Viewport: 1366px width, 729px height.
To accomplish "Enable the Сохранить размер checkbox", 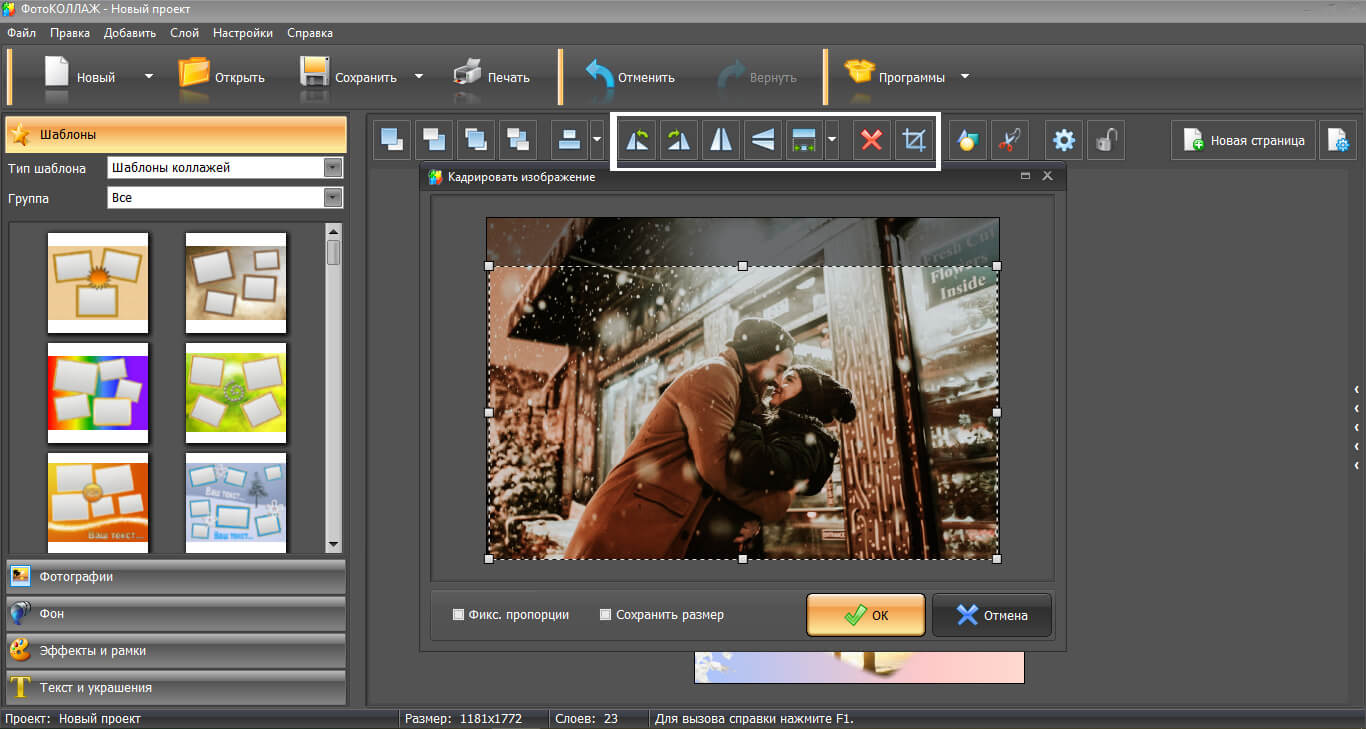I will 605,615.
